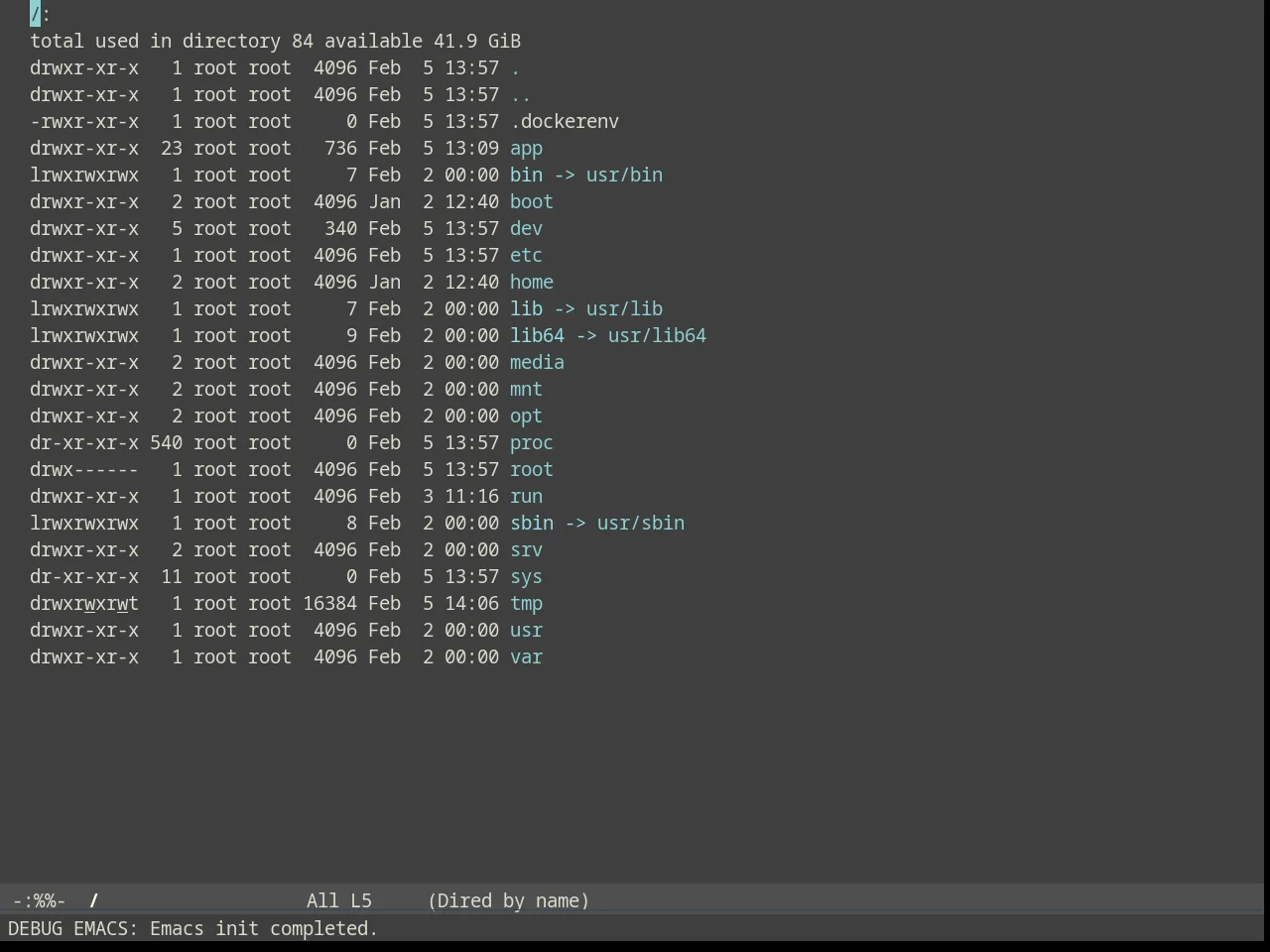Click the parent directory '..' entry
The height and width of the screenshot is (952, 1270).
[x=521, y=95]
